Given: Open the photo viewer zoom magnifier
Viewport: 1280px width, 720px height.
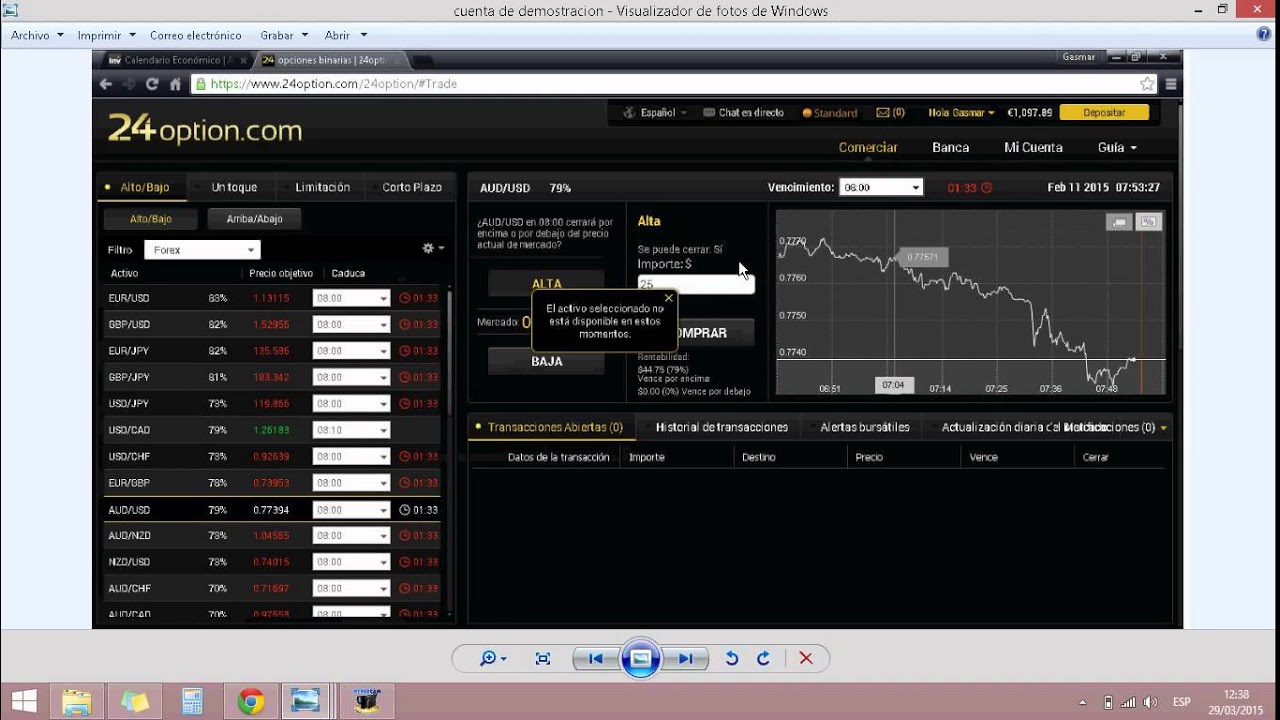Looking at the screenshot, I should pyautogui.click(x=492, y=658).
